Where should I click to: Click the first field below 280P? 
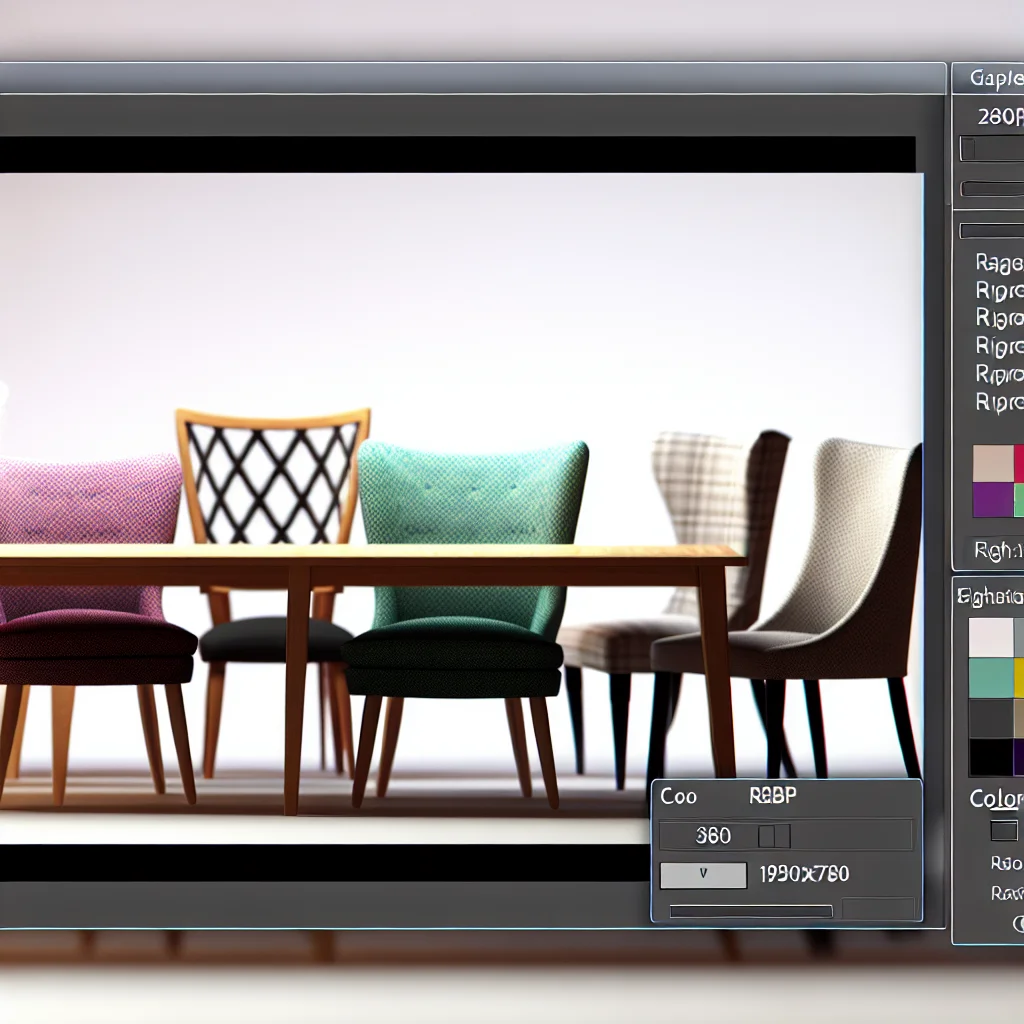click(x=990, y=149)
